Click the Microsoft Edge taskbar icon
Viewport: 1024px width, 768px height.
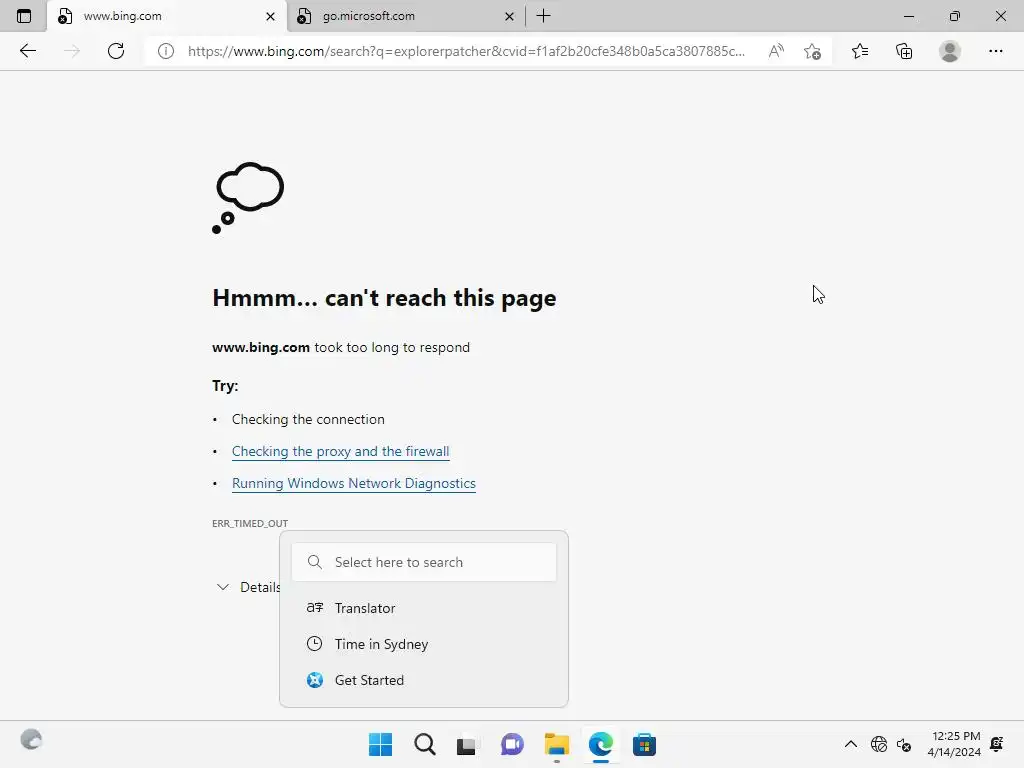(x=600, y=744)
